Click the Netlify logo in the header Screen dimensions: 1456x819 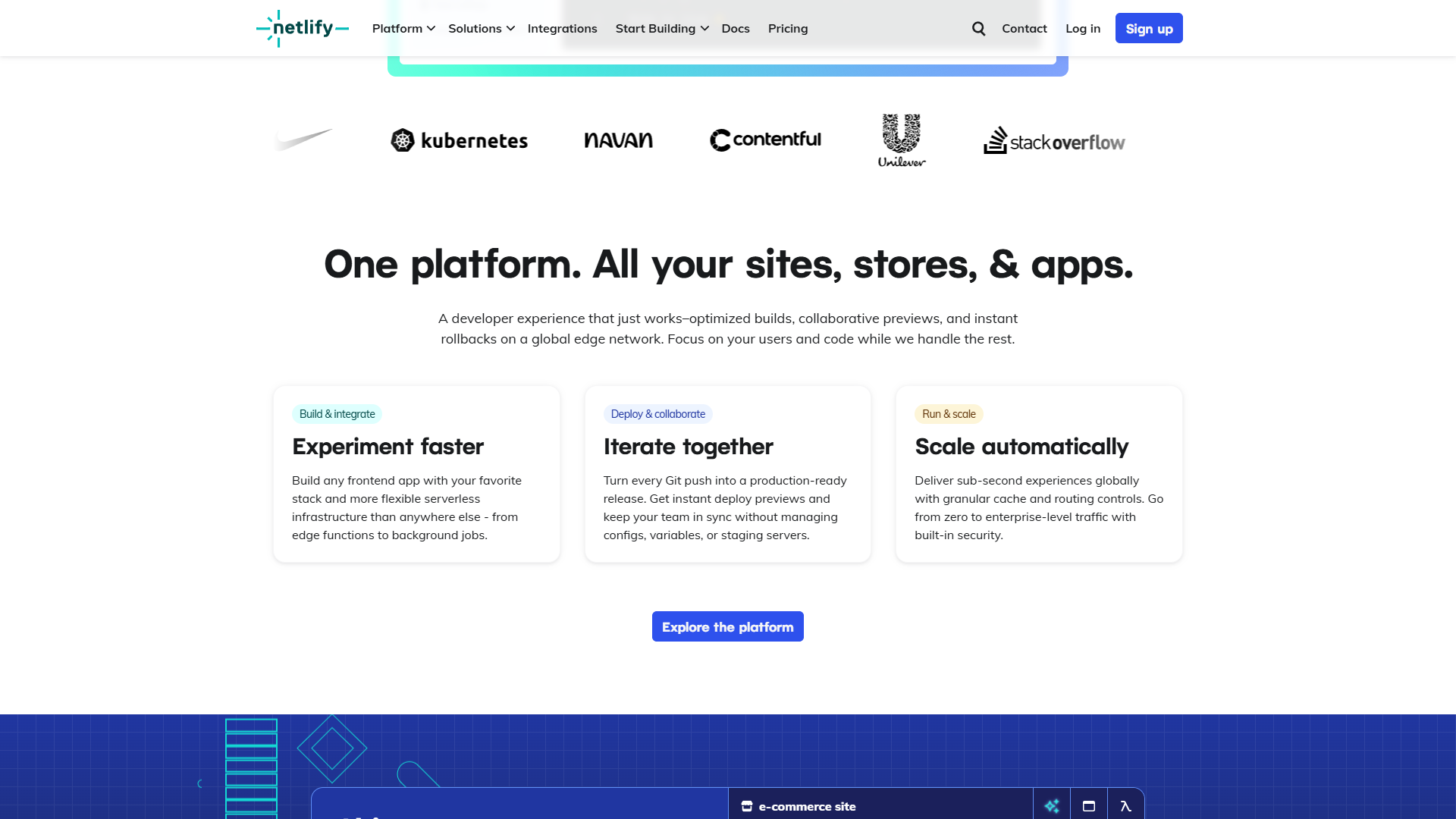click(302, 28)
